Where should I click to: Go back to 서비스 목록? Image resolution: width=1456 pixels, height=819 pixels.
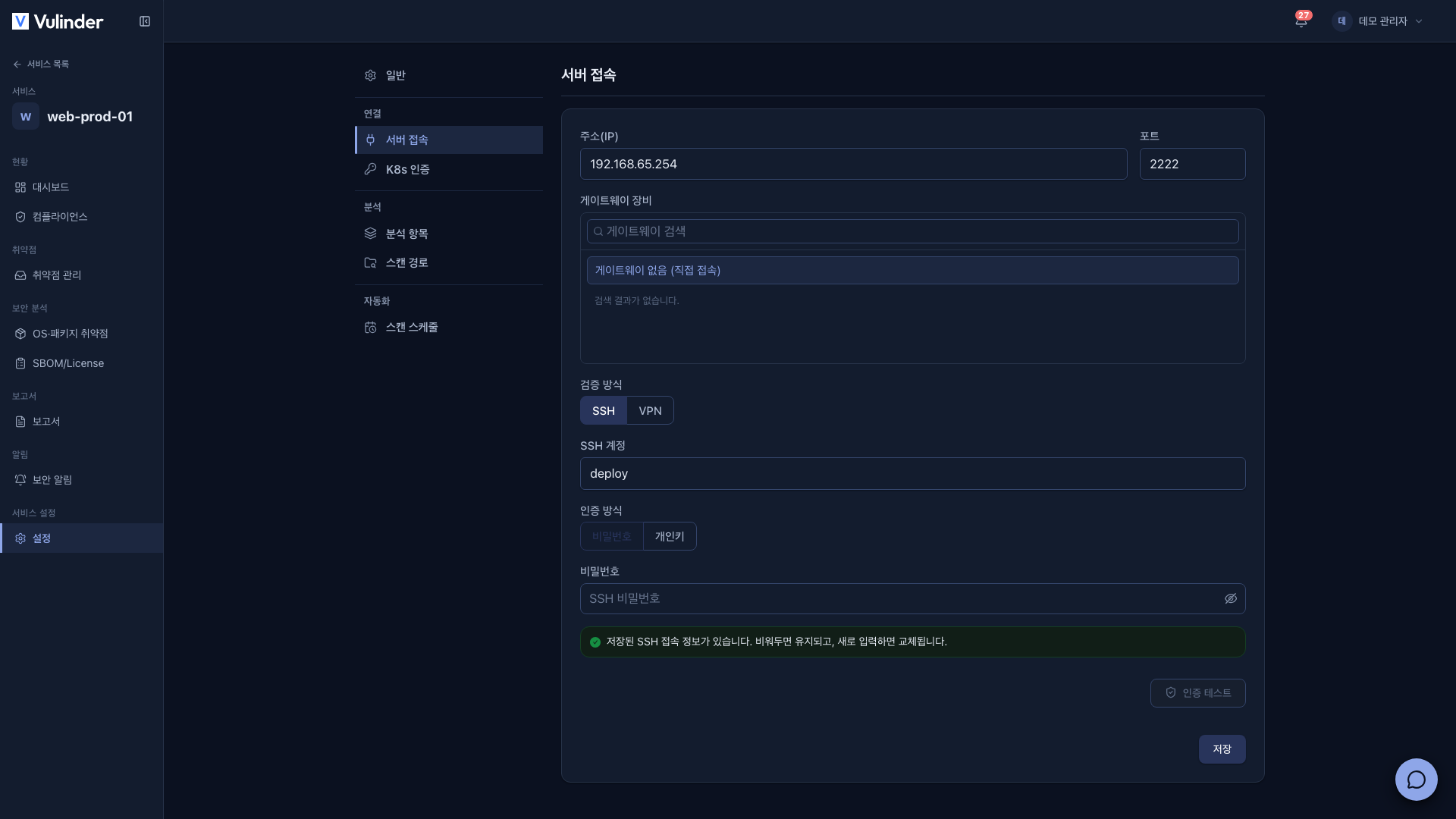pos(41,64)
